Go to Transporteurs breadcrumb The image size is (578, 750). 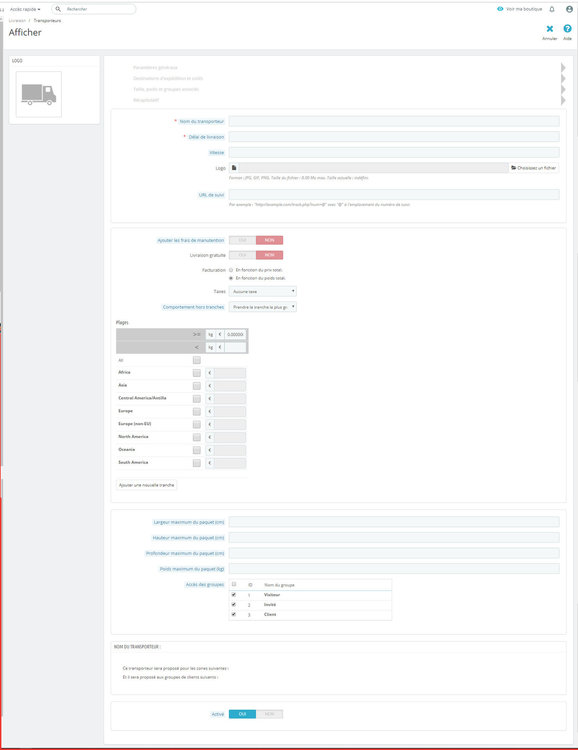pyautogui.click(x=47, y=21)
